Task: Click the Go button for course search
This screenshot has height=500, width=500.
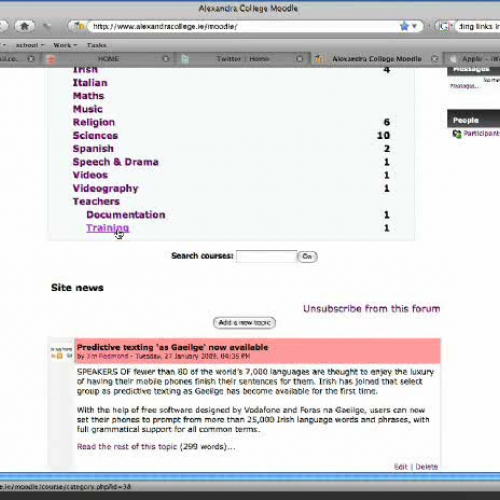Action: 307,256
